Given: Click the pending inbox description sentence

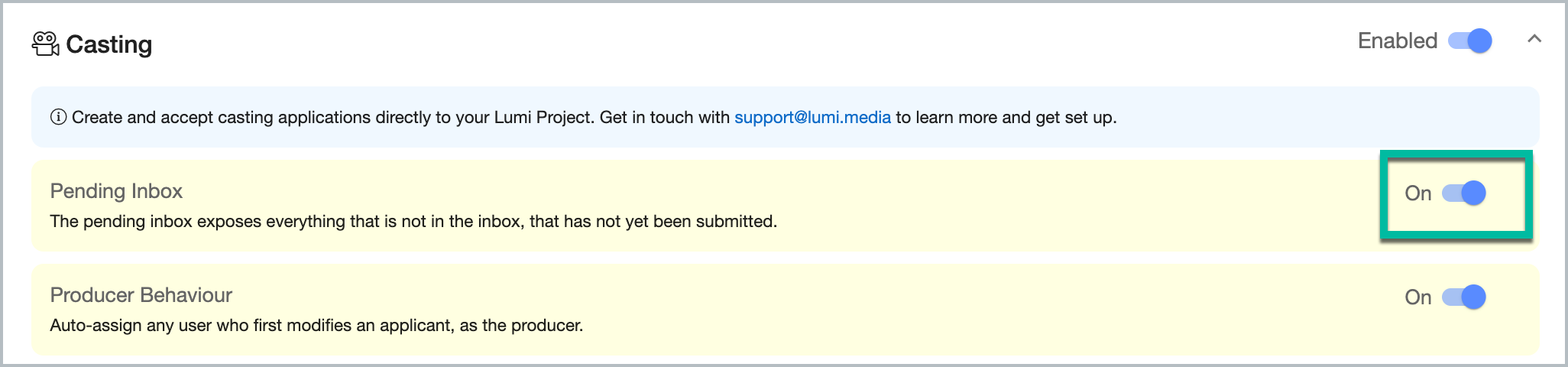Looking at the screenshot, I should pos(413,222).
